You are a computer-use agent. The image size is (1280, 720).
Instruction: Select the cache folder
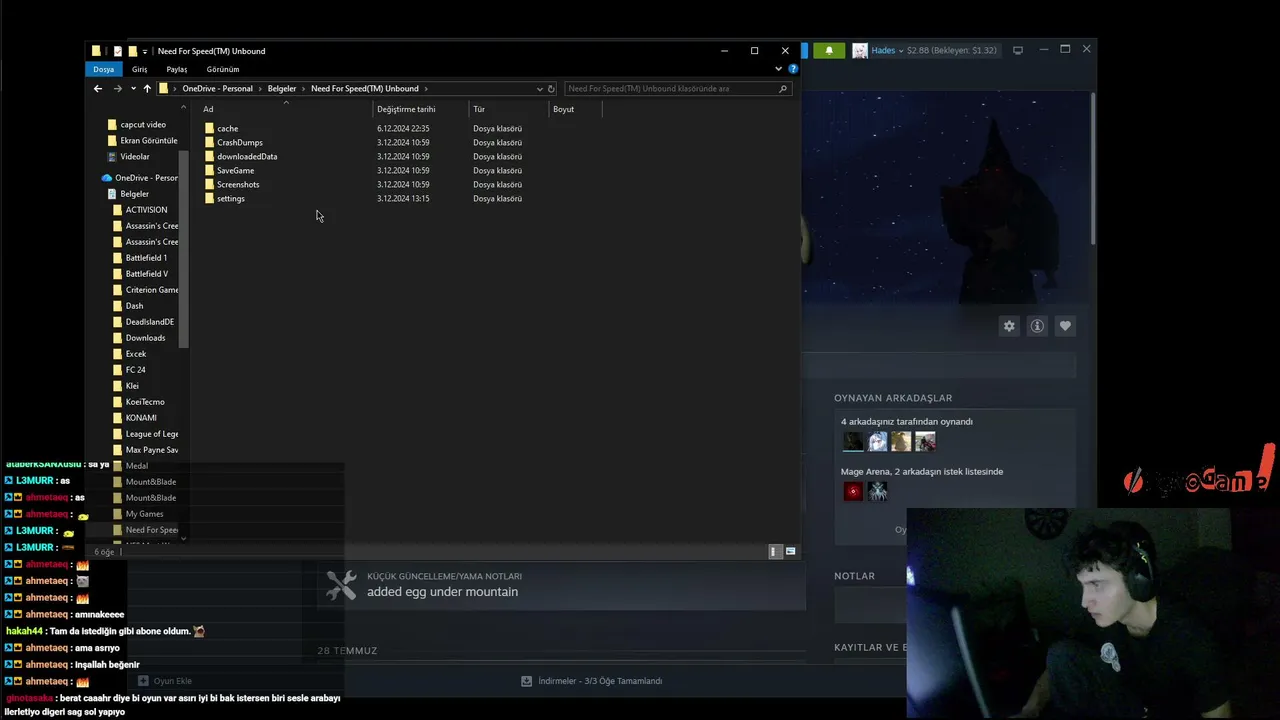tap(227, 129)
